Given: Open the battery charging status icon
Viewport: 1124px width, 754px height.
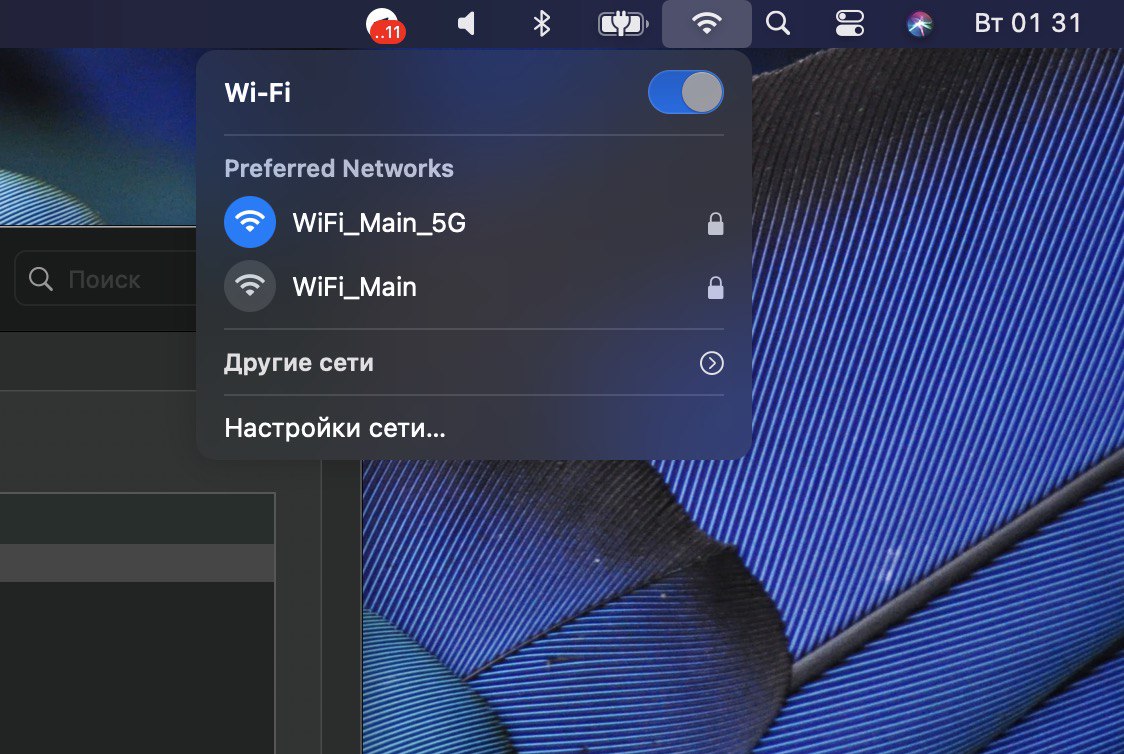Looking at the screenshot, I should 623,24.
